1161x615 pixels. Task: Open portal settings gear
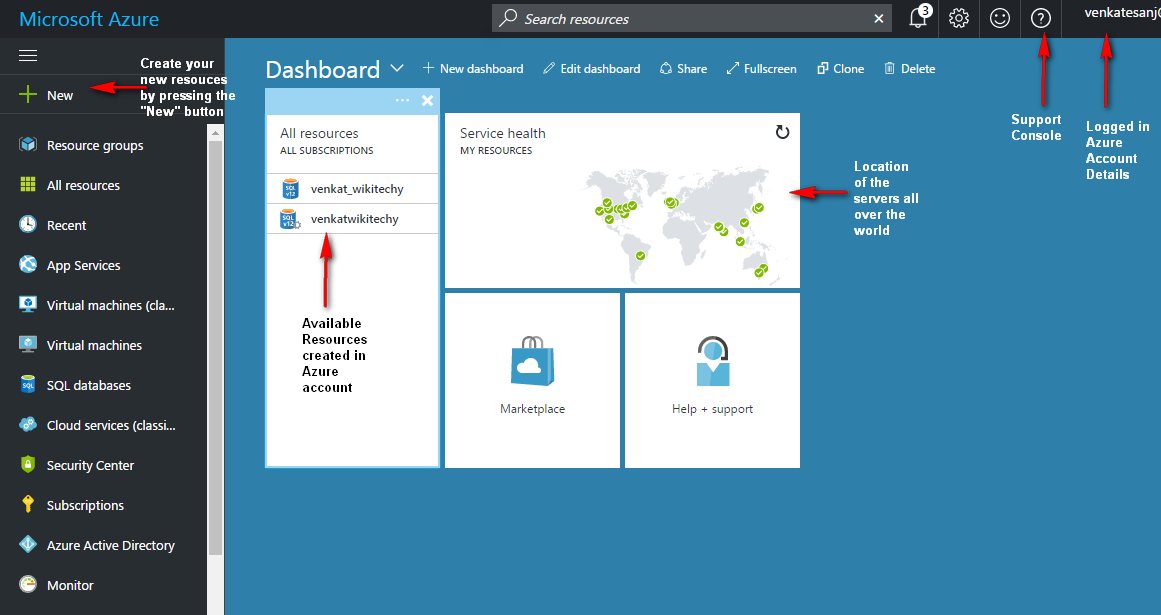coord(959,19)
